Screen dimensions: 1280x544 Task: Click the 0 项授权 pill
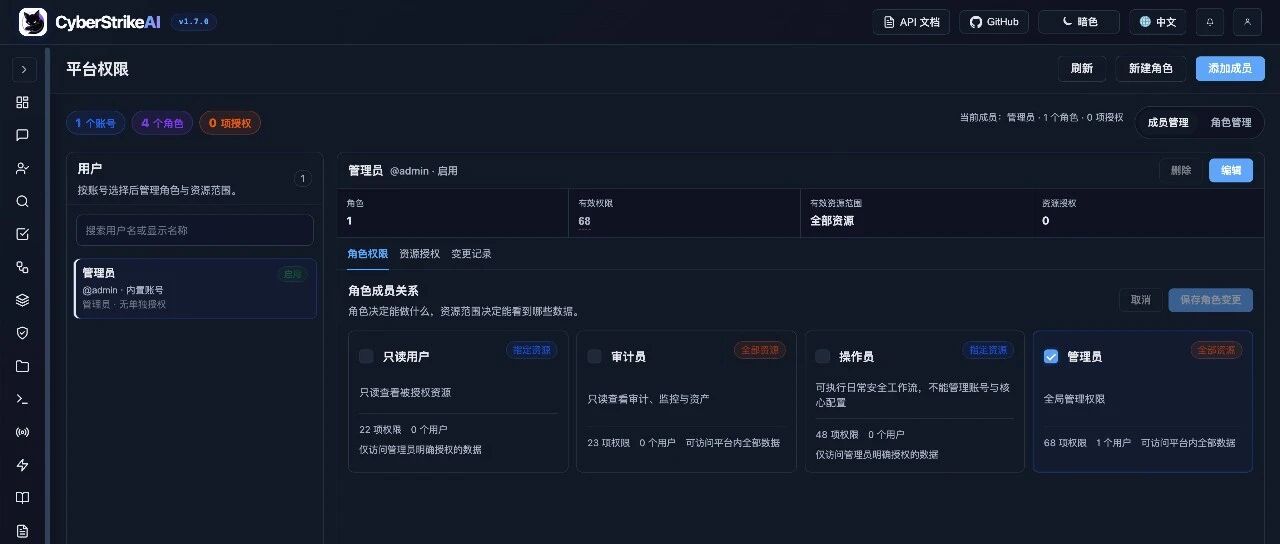(230, 123)
